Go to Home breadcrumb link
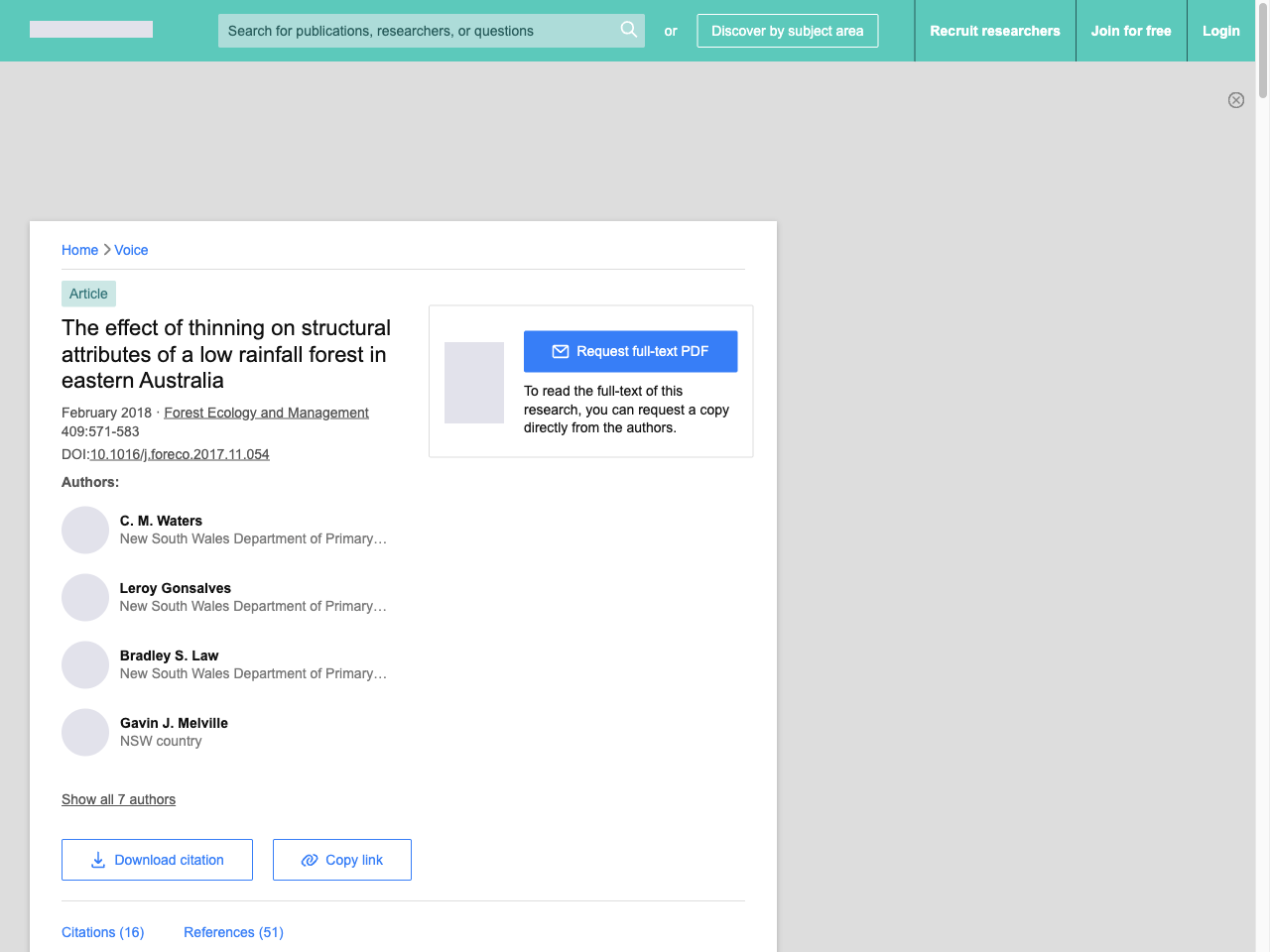Screen dimensions: 1270x952 (x=79, y=250)
